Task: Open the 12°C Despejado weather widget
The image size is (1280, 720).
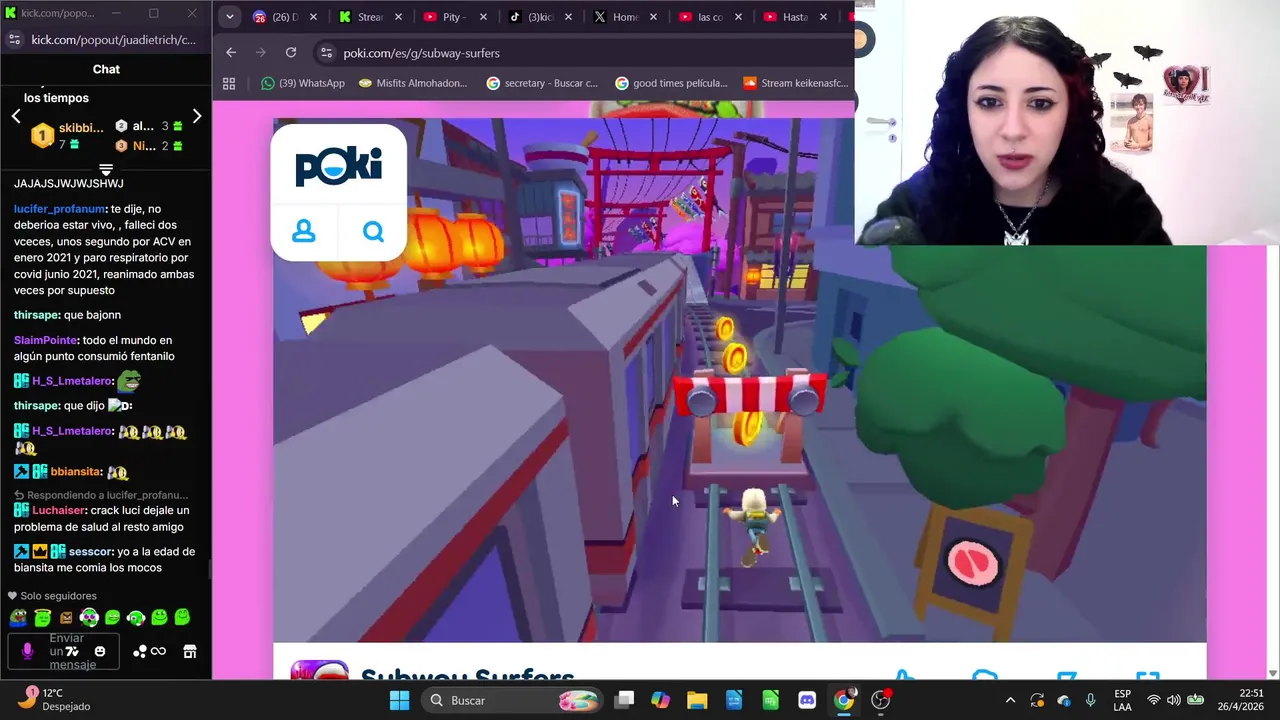Action: (52, 699)
